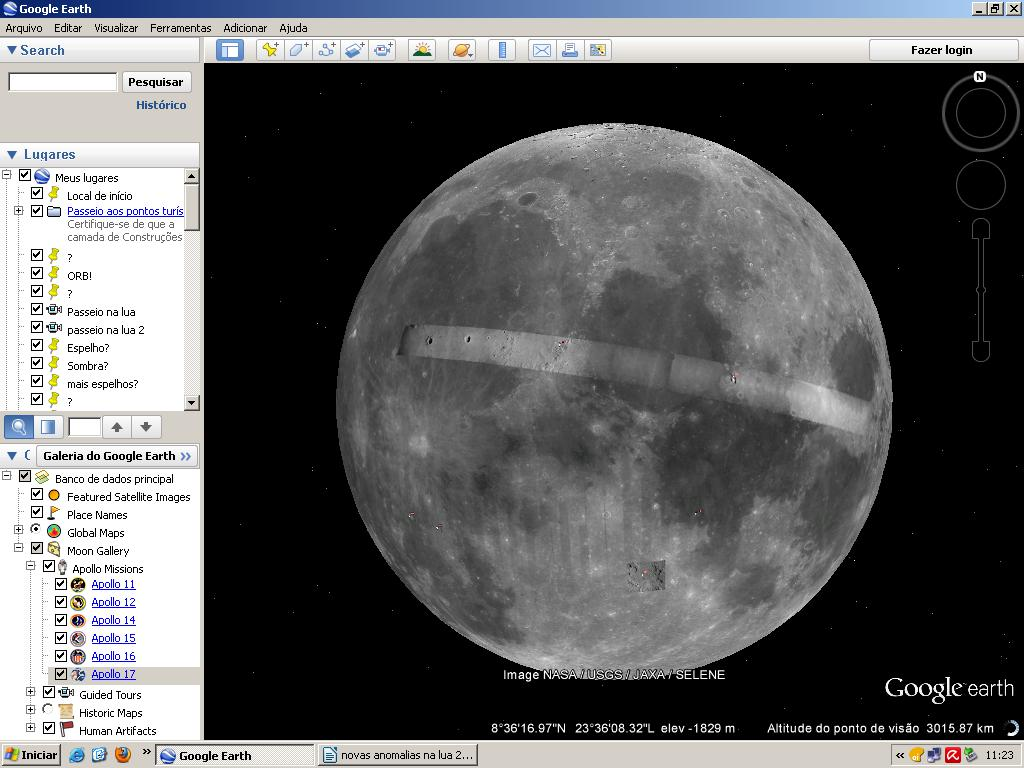Viewport: 1024px width, 768px height.
Task: Email the current view
Action: [541, 50]
